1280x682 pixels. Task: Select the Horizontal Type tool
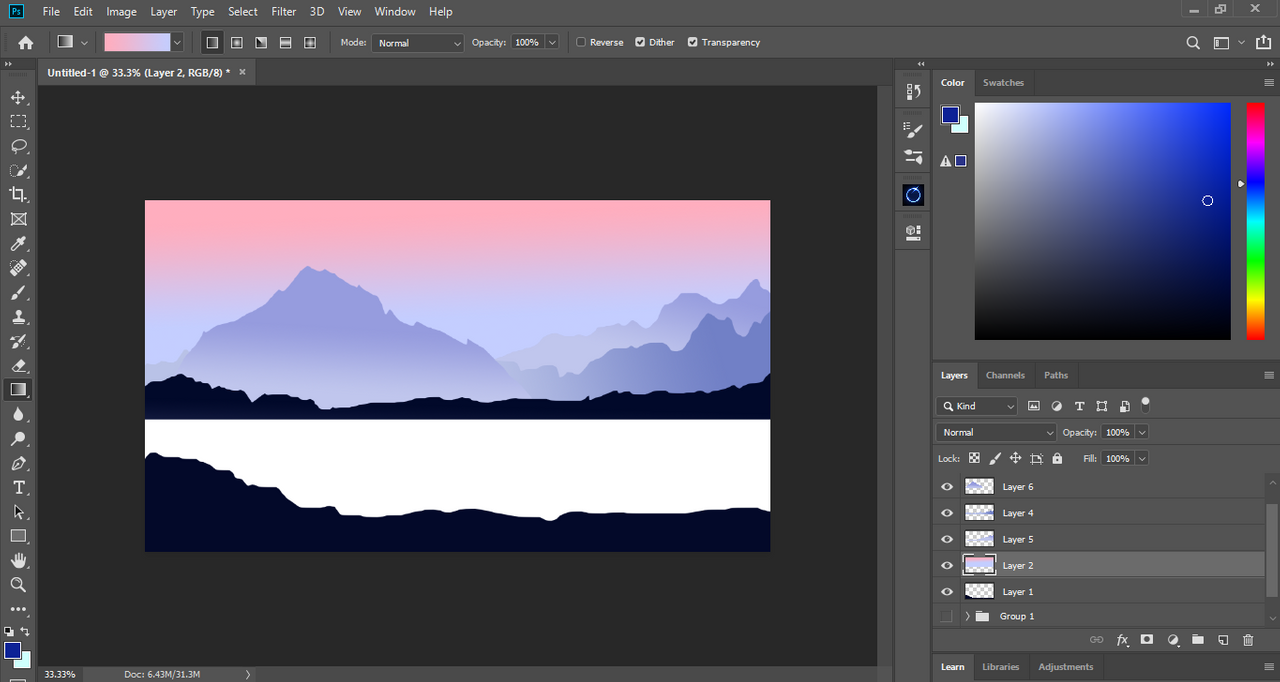(x=18, y=488)
